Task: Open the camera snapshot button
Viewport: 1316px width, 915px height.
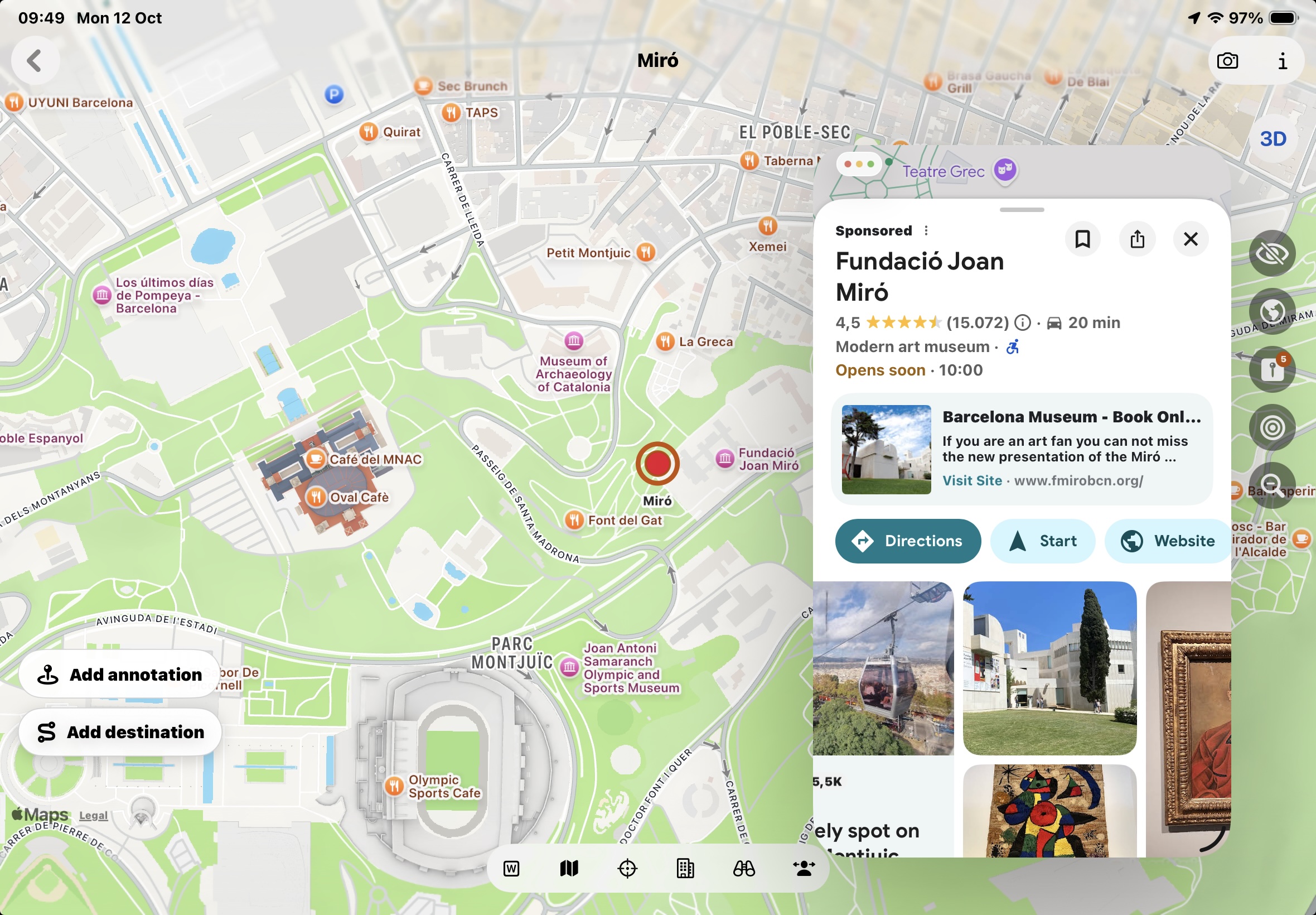Action: [x=1227, y=61]
